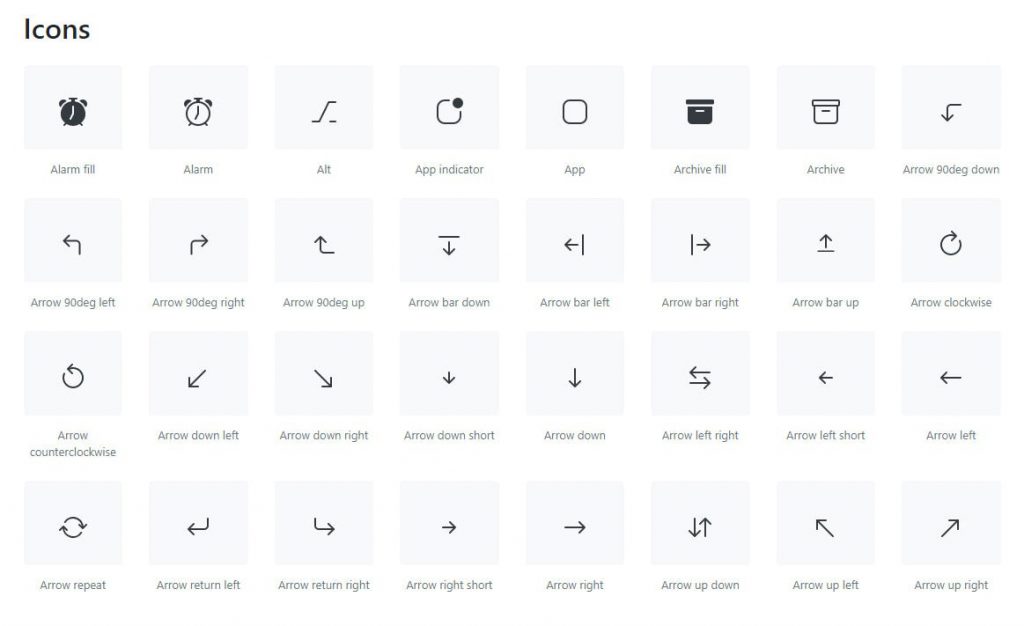
Task: Select the Arrow up left icon
Action: tap(825, 527)
